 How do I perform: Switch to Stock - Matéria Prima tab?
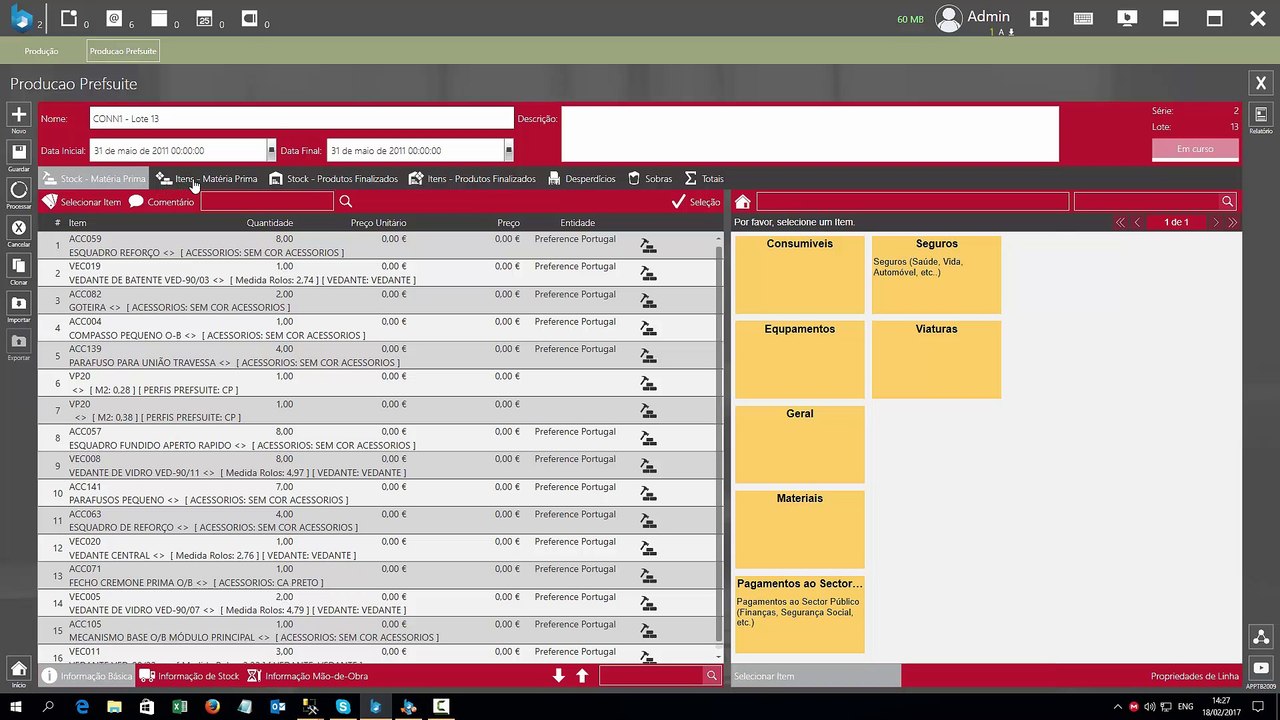tap(94, 179)
